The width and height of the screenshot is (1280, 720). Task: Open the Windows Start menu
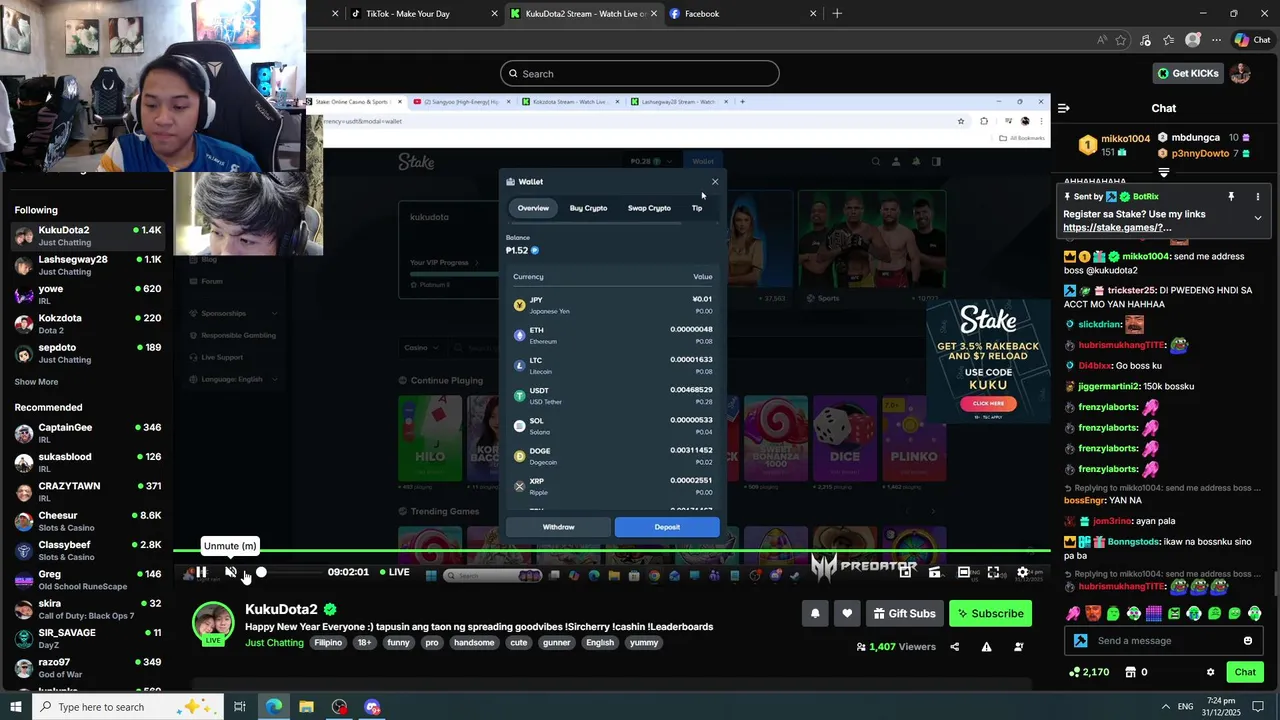[x=15, y=707]
